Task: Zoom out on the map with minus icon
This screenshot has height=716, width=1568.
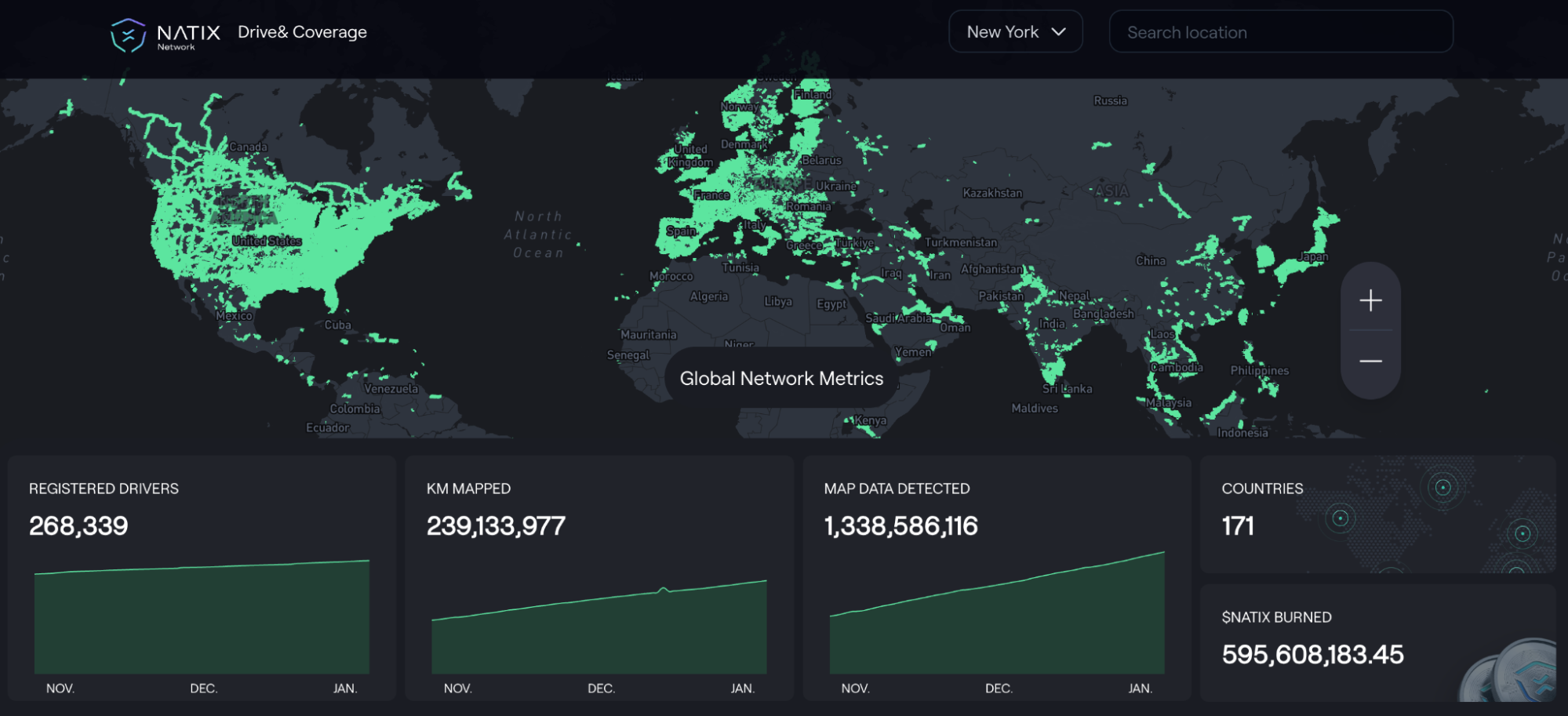Action: click(1370, 360)
